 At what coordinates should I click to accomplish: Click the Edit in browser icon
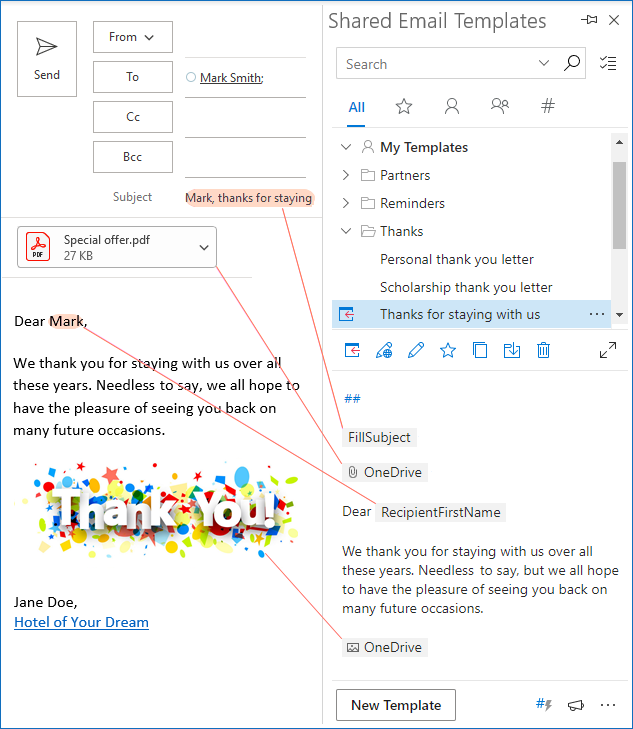tap(384, 350)
